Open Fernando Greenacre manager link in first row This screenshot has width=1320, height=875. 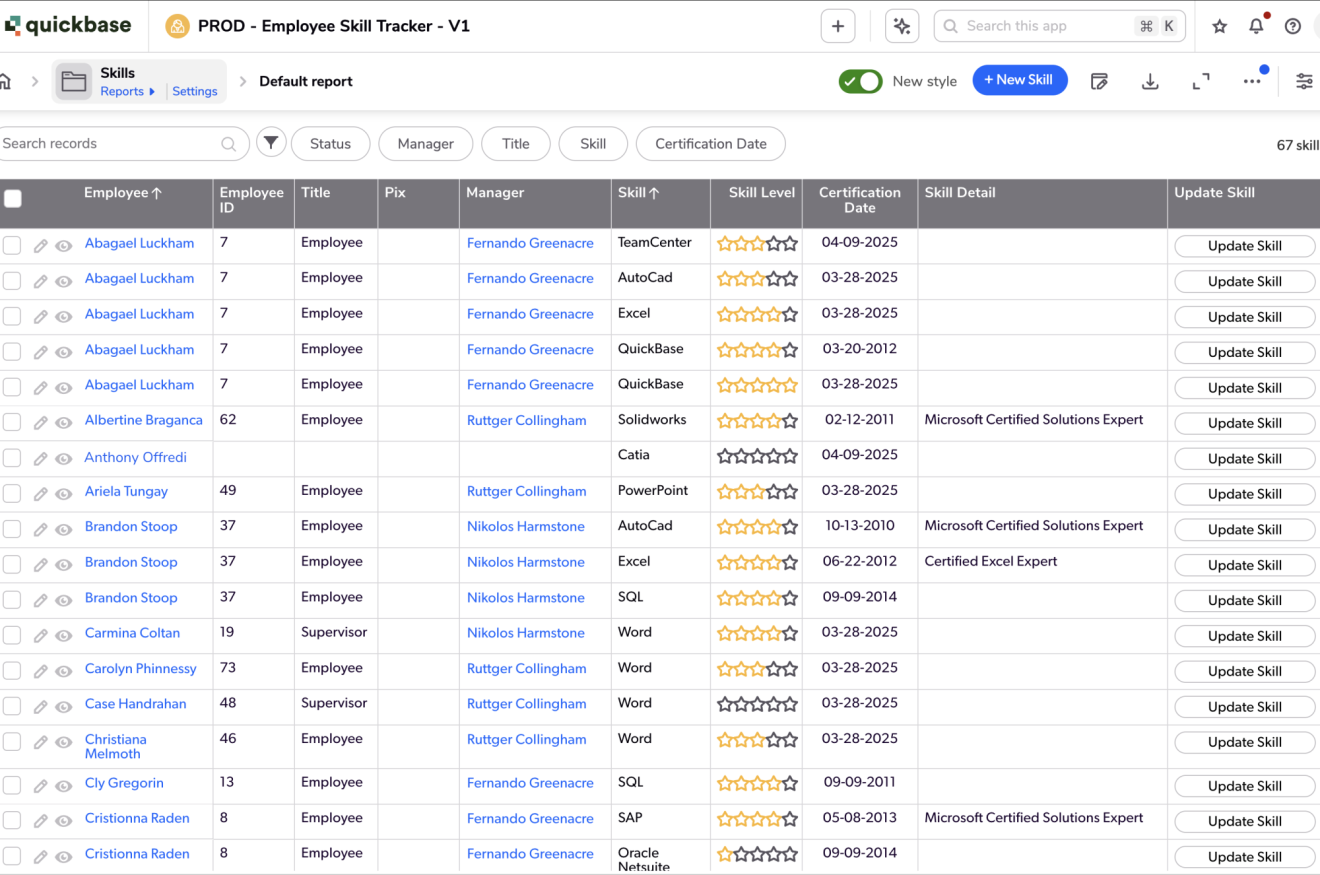(530, 243)
